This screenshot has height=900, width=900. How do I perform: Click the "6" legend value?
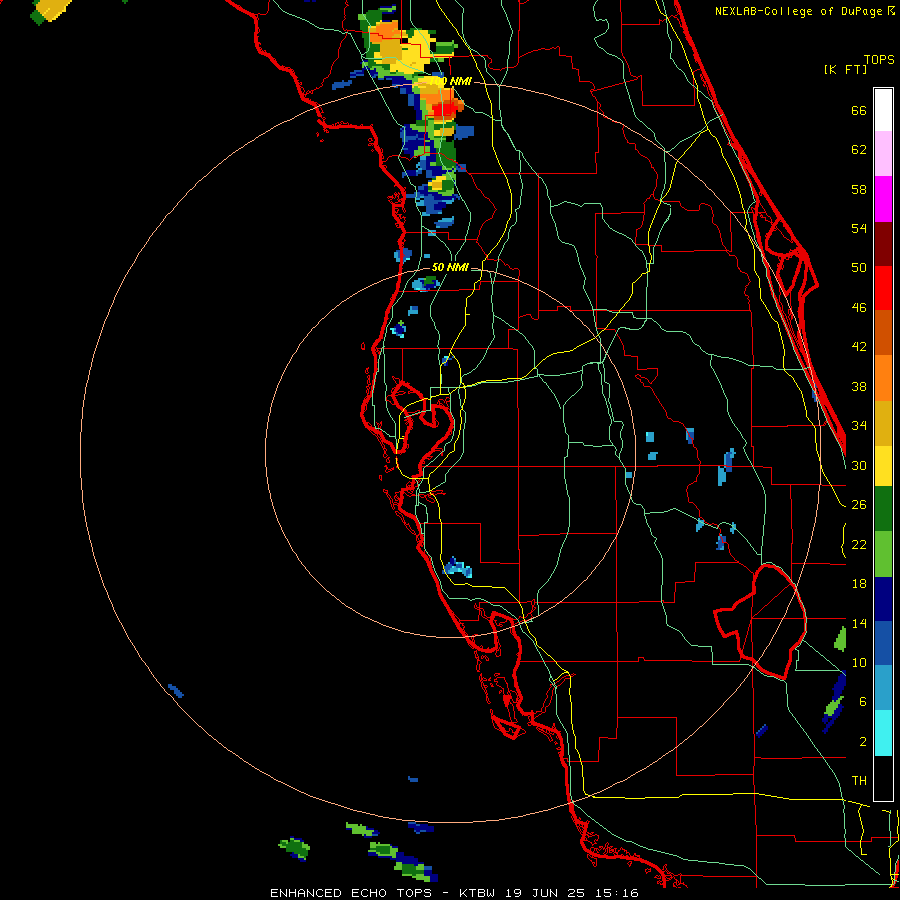[863, 702]
